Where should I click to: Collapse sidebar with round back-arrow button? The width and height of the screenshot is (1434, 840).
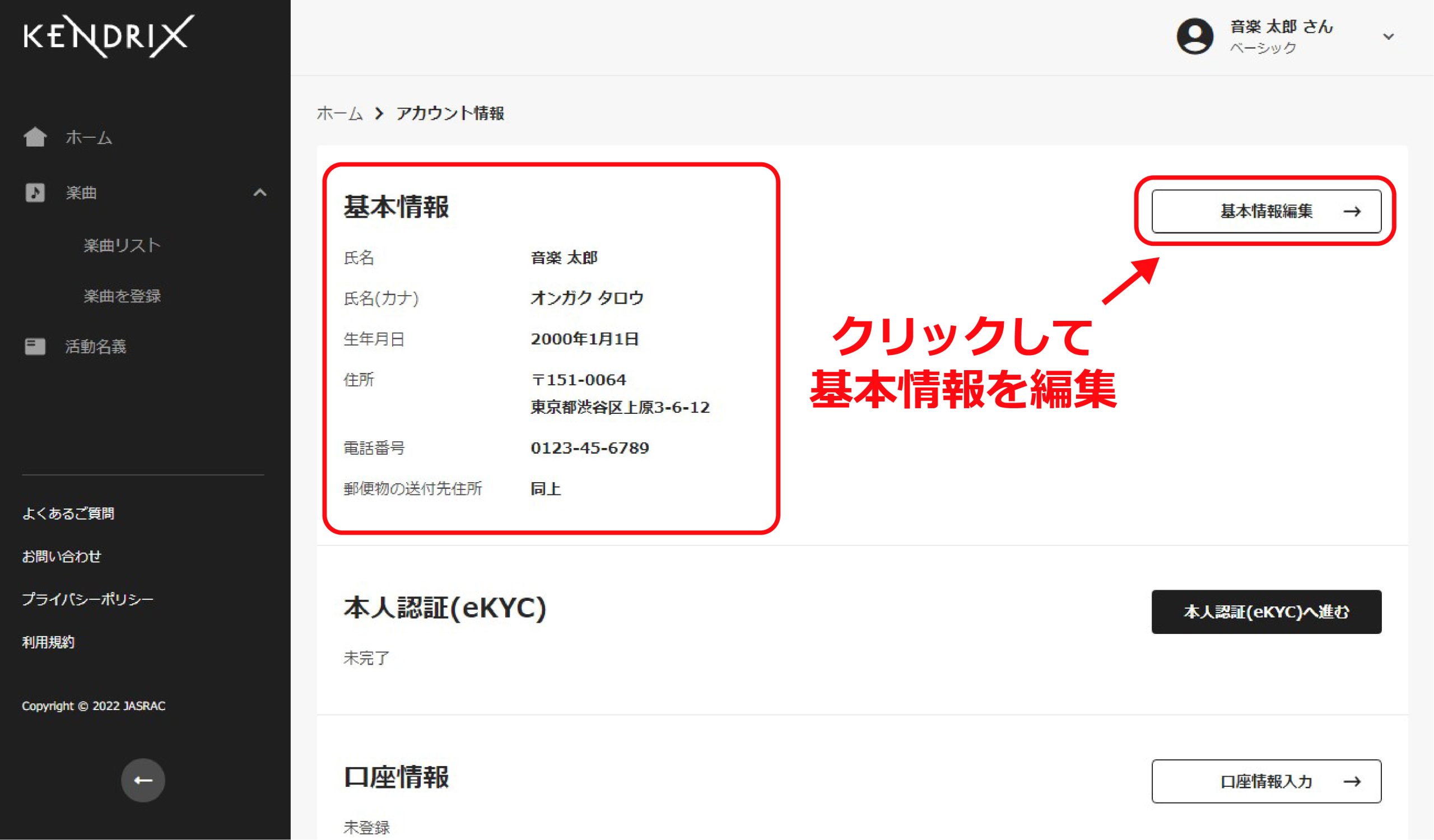(143, 780)
